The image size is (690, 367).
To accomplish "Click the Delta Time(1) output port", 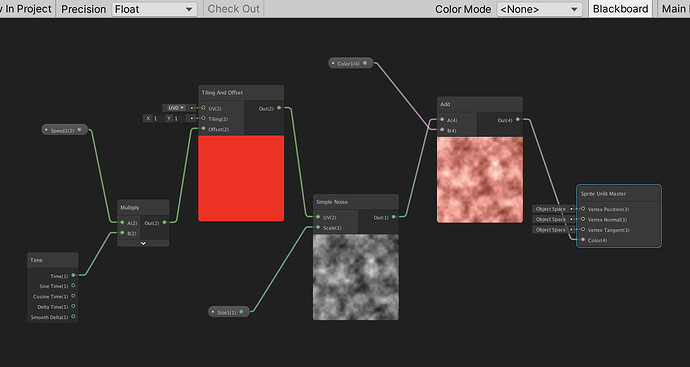I will [x=73, y=306].
